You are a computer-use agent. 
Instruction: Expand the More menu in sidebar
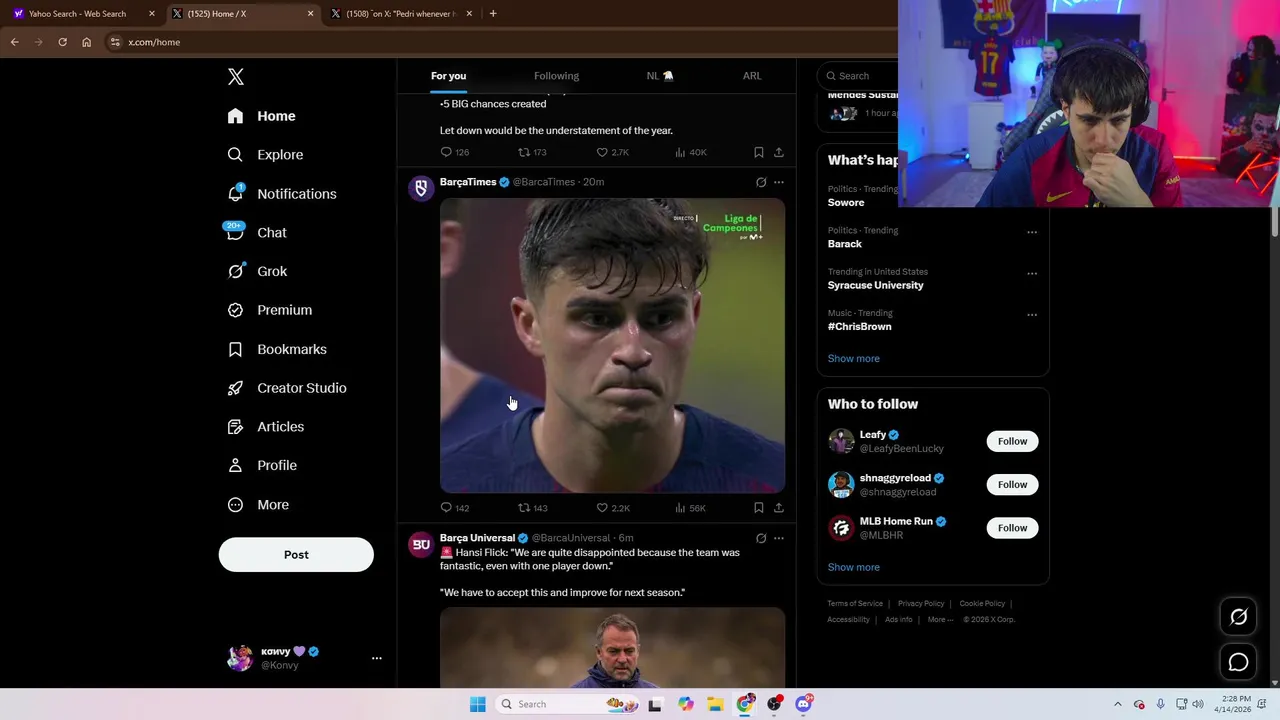(257, 505)
